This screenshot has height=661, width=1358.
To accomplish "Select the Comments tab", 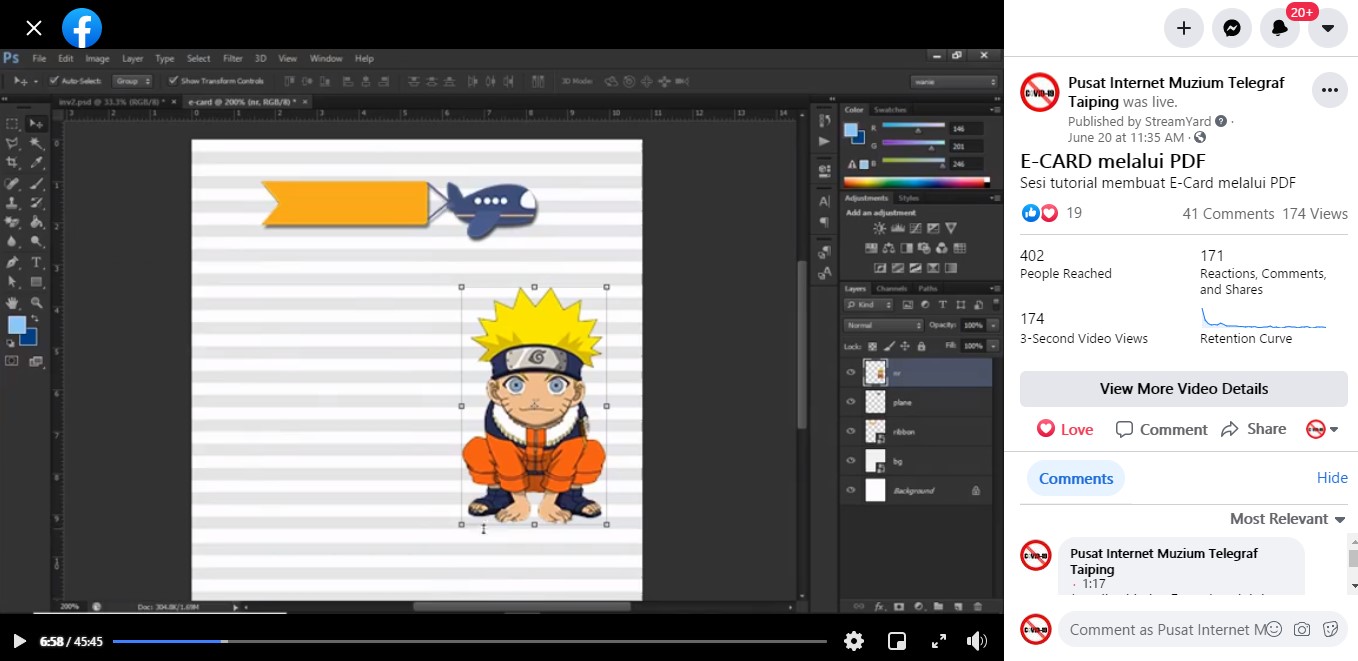I will tap(1075, 478).
